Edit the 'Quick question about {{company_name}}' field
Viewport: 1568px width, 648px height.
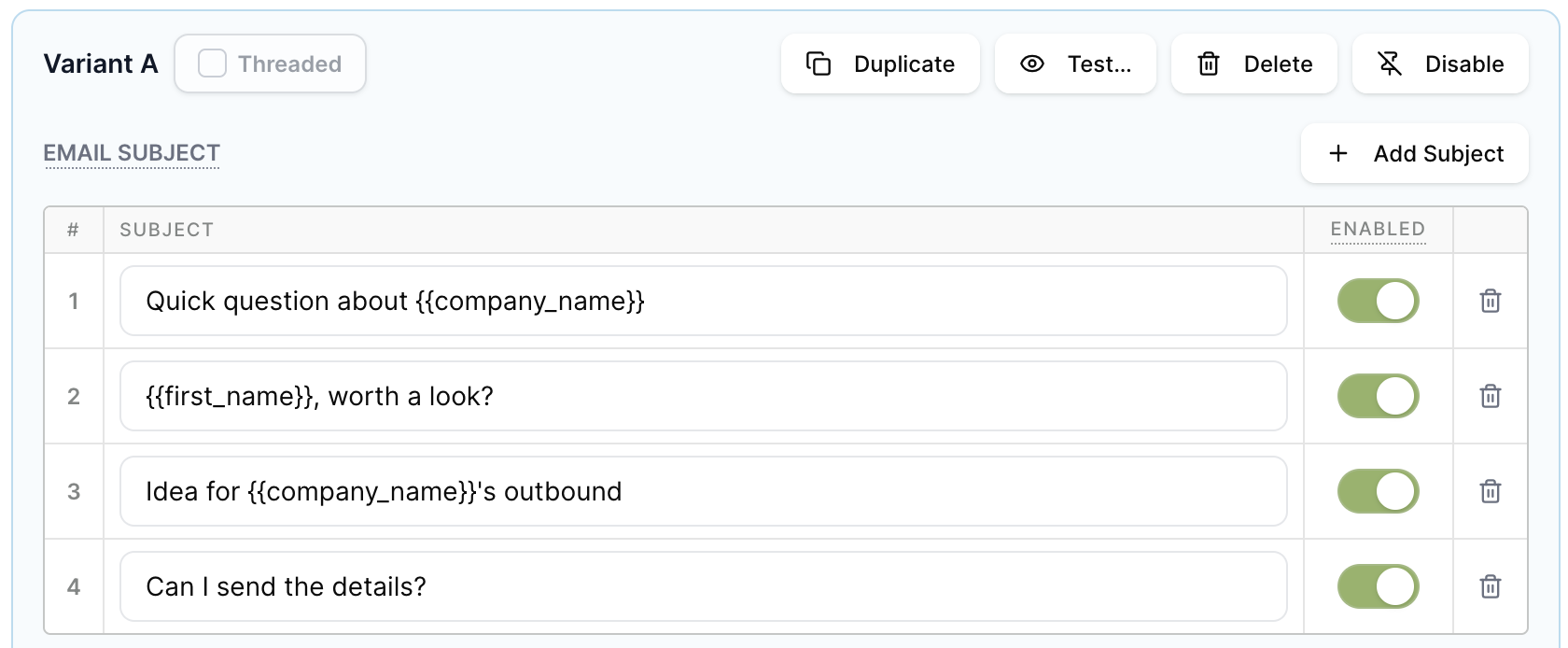click(704, 301)
